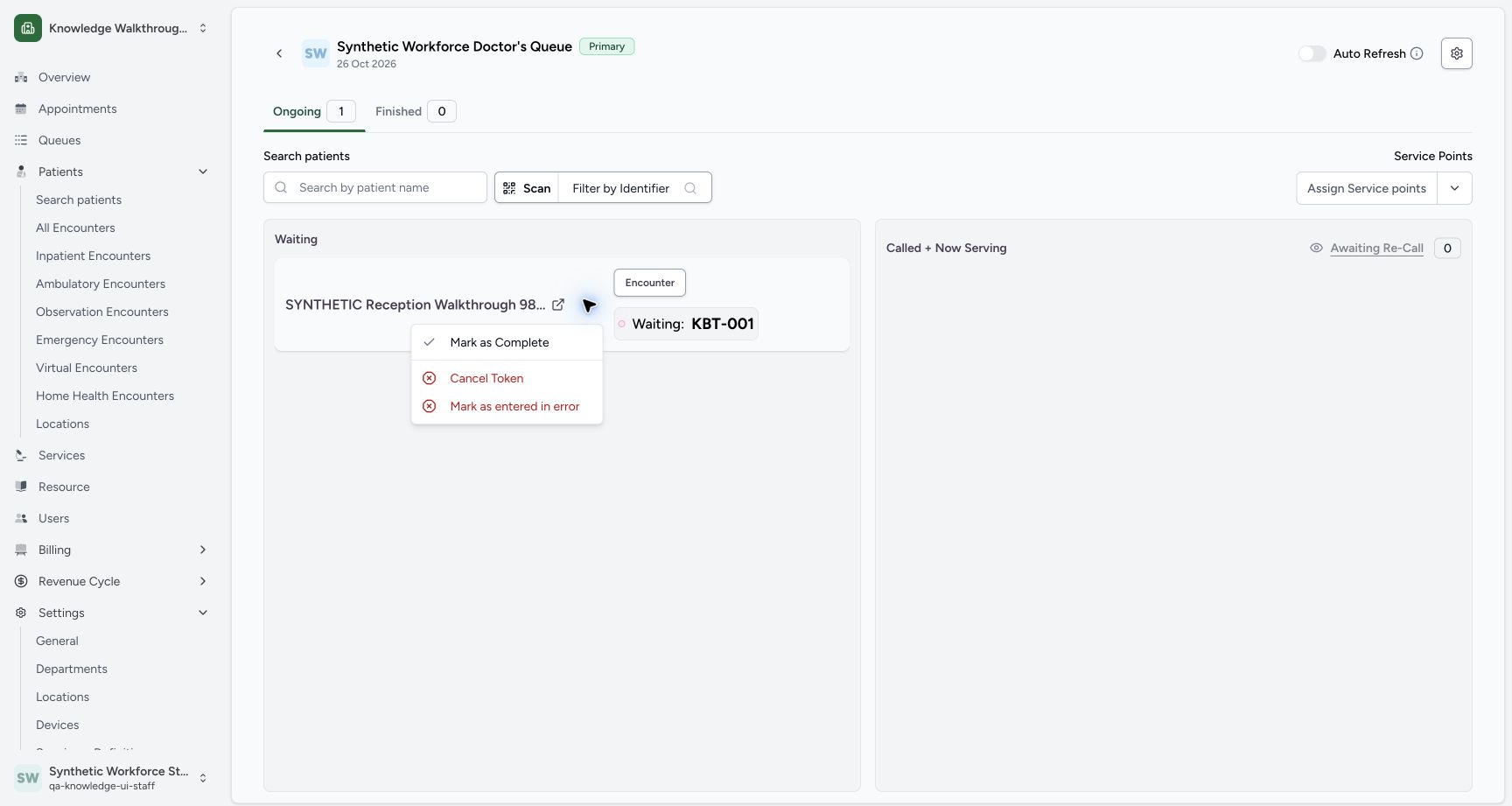This screenshot has width=1512, height=806.
Task: Collapse the Patients section chevron
Action: tap(203, 172)
